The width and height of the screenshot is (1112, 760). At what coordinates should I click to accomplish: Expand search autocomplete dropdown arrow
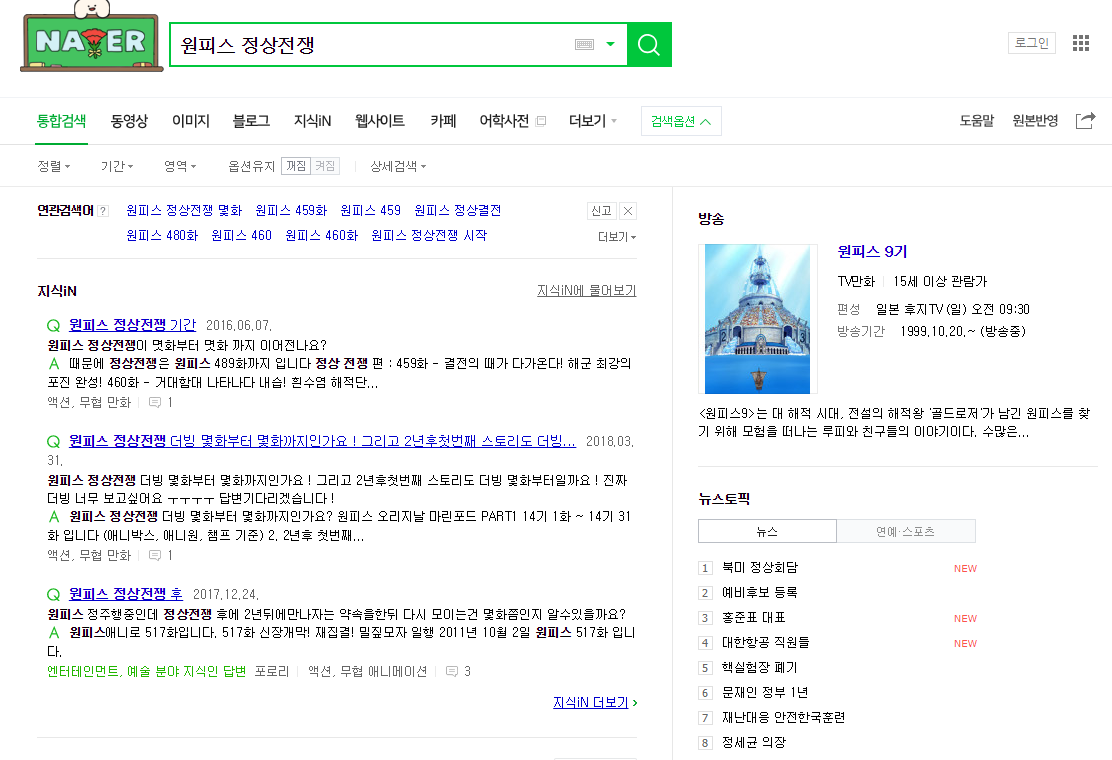pyautogui.click(x=611, y=45)
